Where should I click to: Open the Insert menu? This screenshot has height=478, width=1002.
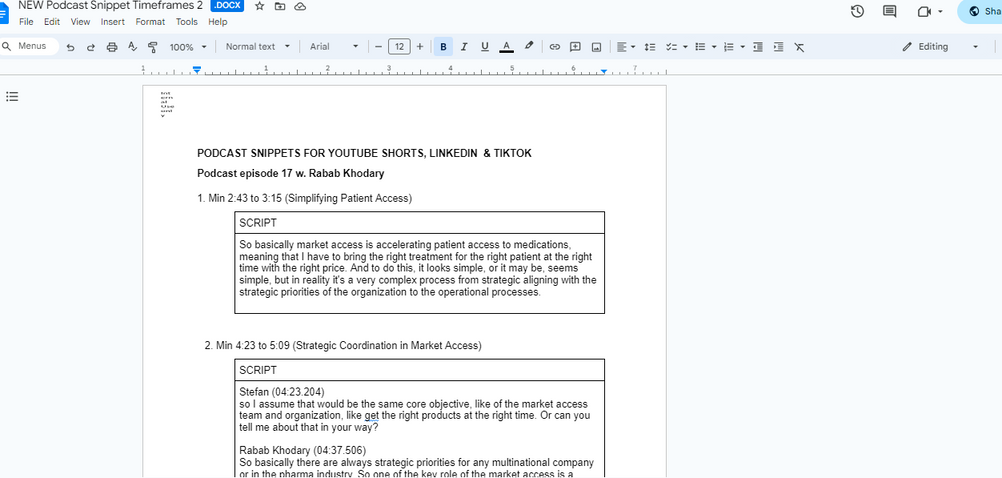pos(113,22)
